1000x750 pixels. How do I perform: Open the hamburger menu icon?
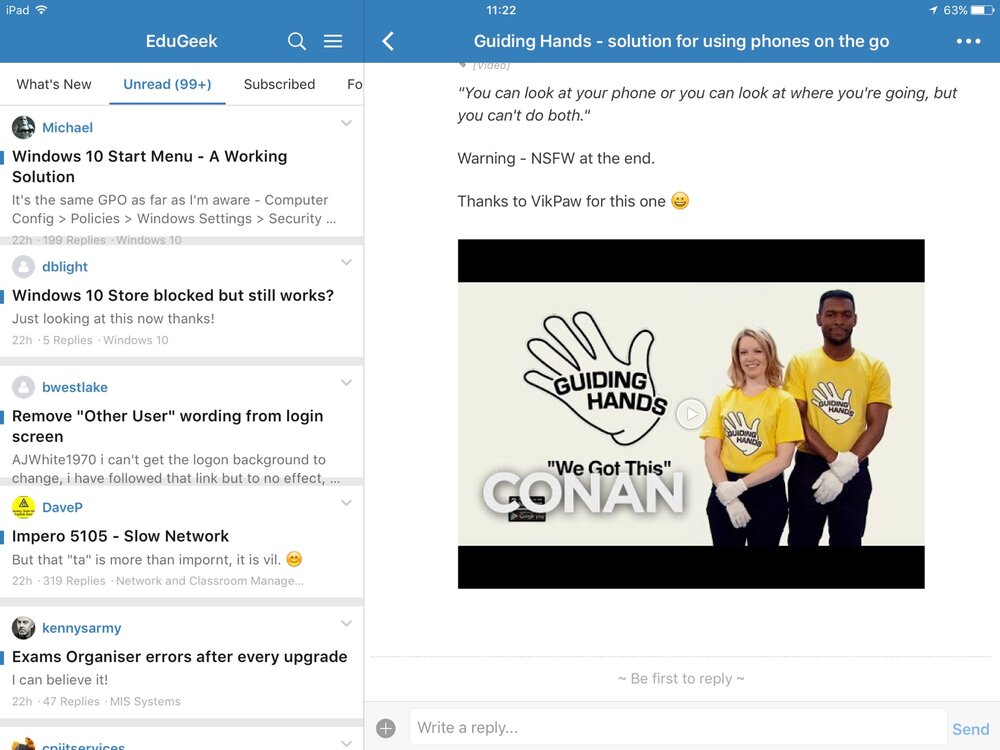coord(333,41)
